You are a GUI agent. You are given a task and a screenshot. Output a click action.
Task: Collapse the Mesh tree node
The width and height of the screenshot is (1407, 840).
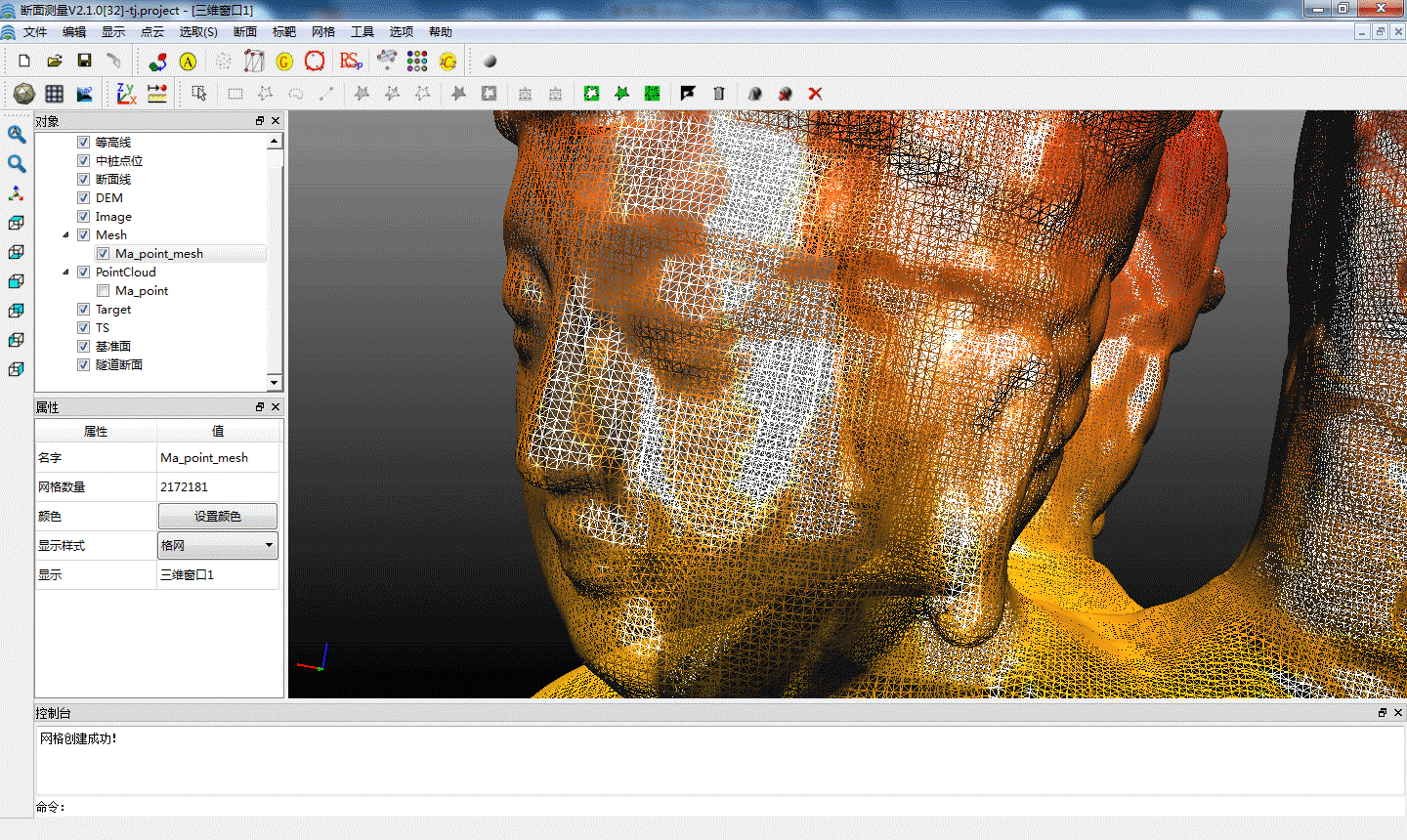tap(66, 235)
